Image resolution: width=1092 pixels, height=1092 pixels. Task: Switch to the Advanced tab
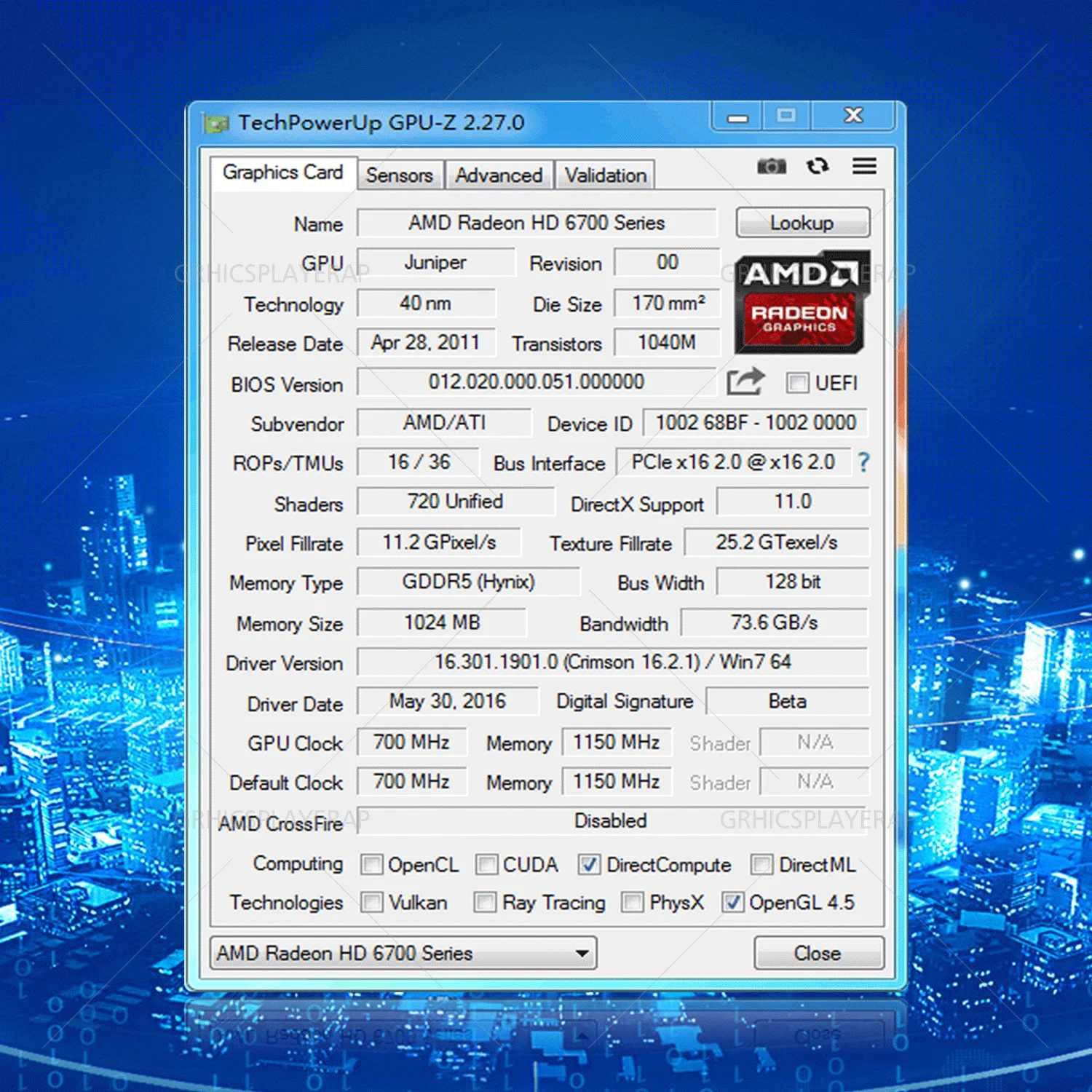pos(499,175)
